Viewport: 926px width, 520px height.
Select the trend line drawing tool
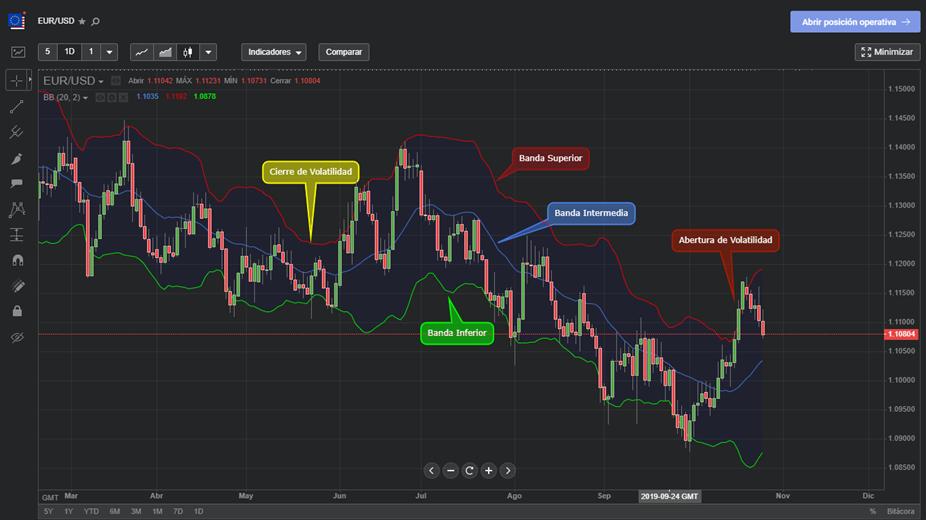coord(17,106)
